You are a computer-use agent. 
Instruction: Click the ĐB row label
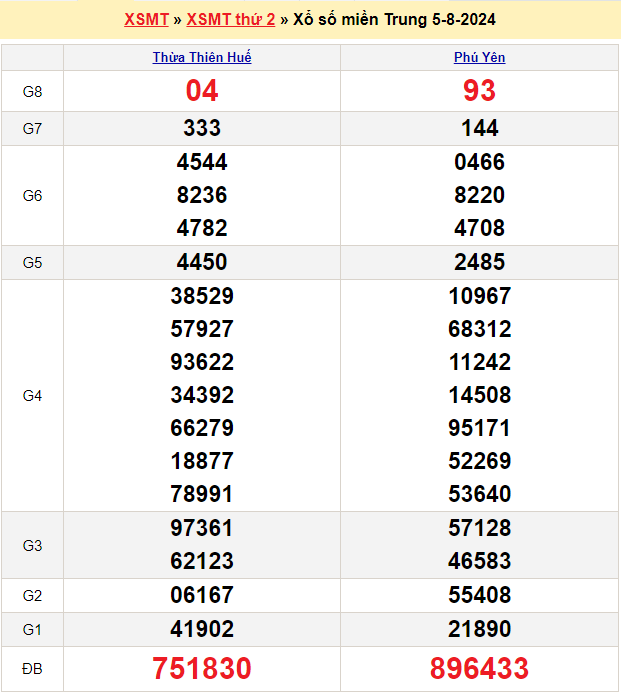[x=32, y=669]
